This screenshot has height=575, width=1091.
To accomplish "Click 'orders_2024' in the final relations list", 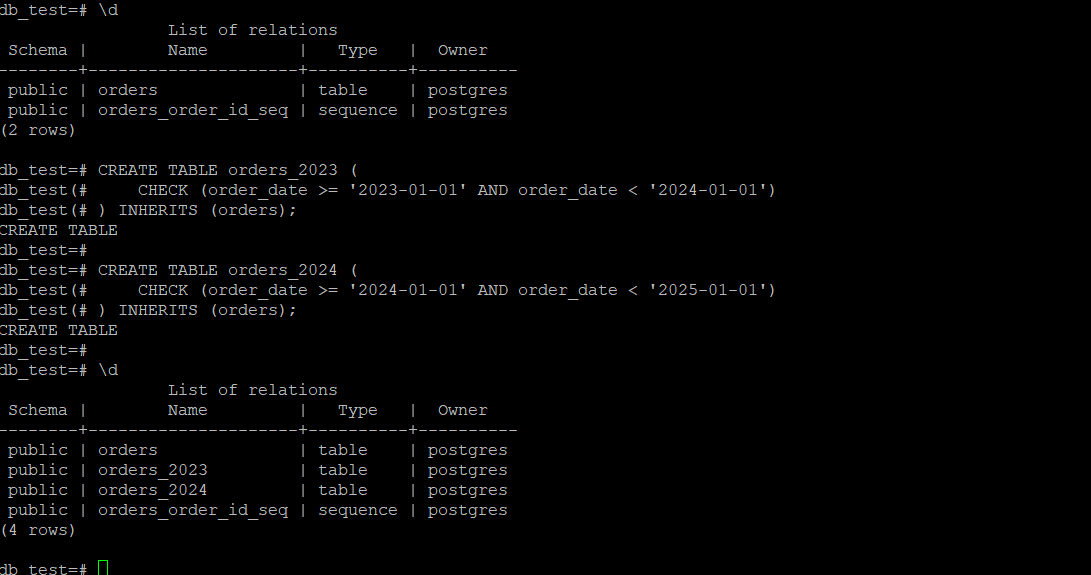I will click(152, 490).
